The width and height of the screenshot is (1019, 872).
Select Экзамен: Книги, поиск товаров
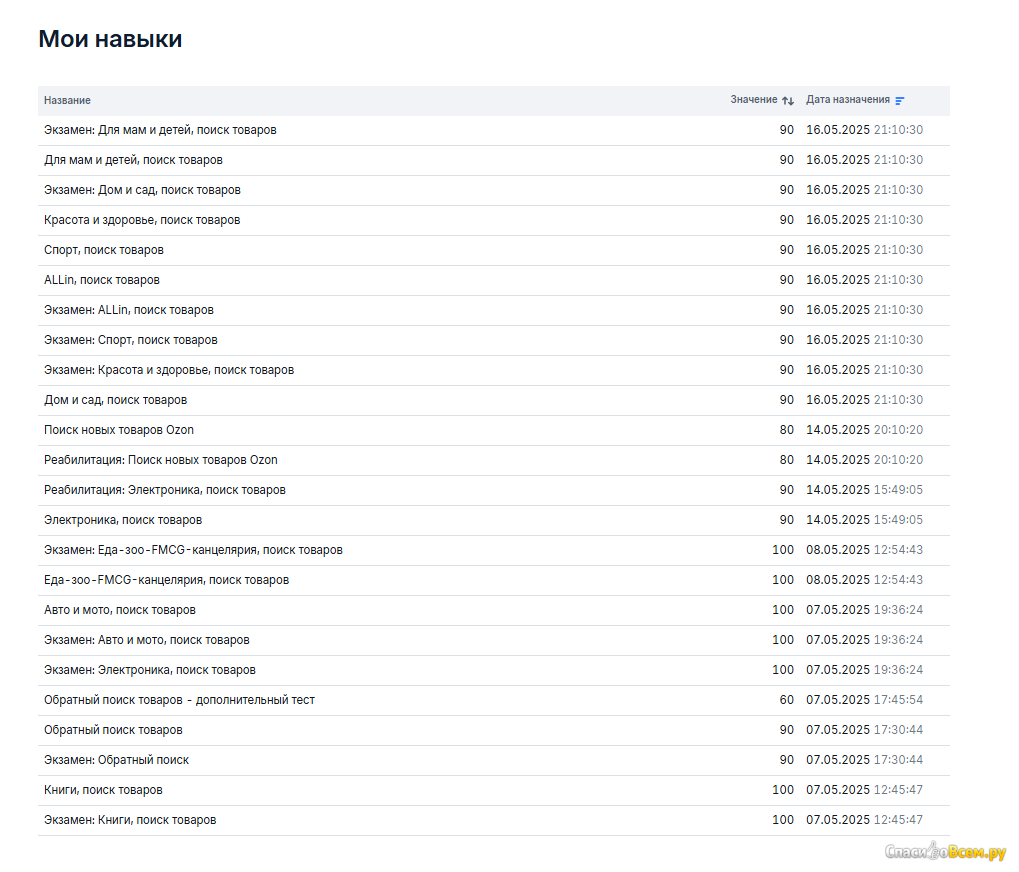click(x=130, y=820)
